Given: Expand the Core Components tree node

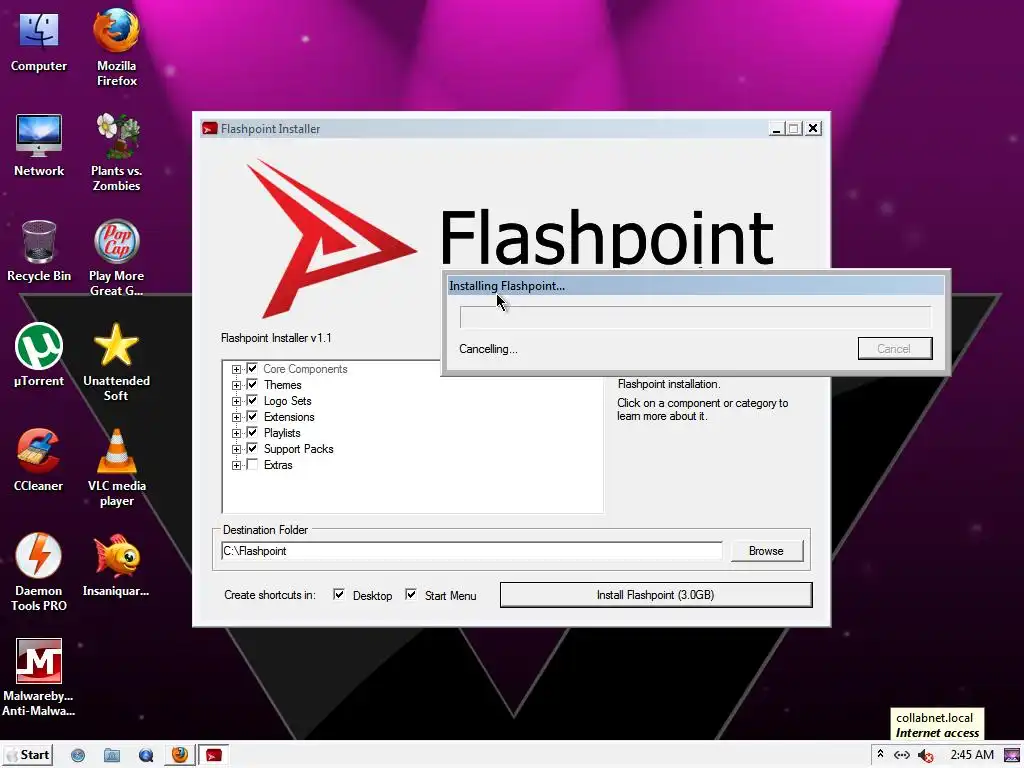Looking at the screenshot, I should click(236, 370).
